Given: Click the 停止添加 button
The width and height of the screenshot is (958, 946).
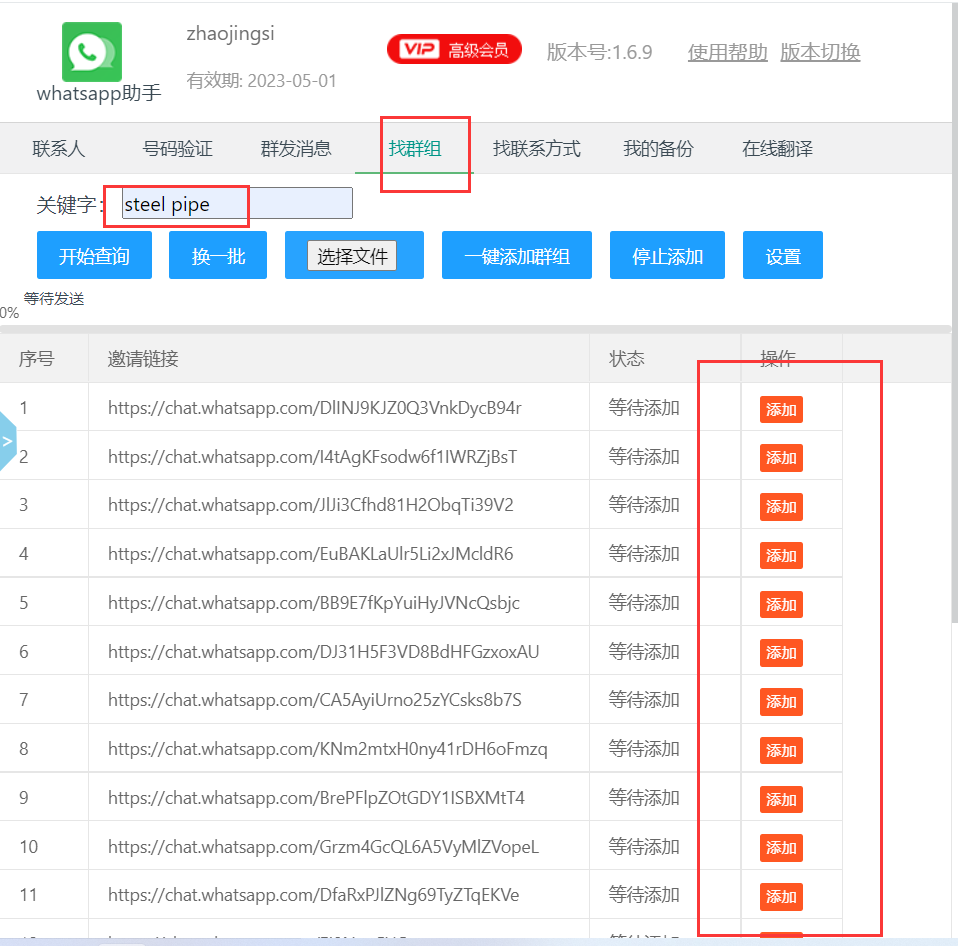Looking at the screenshot, I should (x=668, y=256).
